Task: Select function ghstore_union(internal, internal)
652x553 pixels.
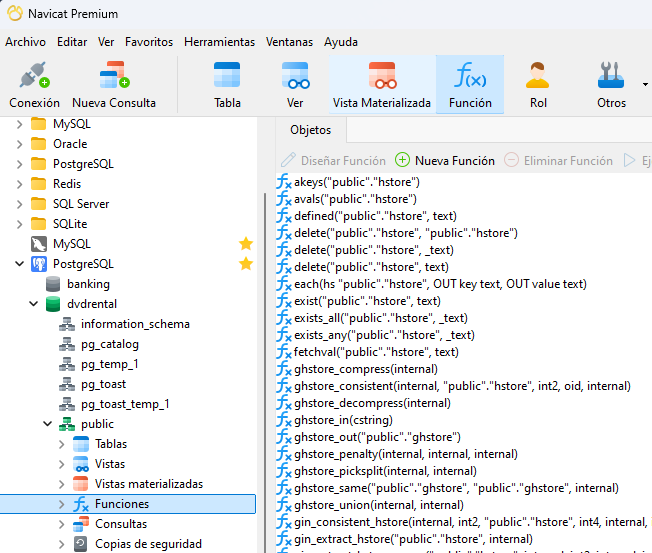Action: coord(379,505)
